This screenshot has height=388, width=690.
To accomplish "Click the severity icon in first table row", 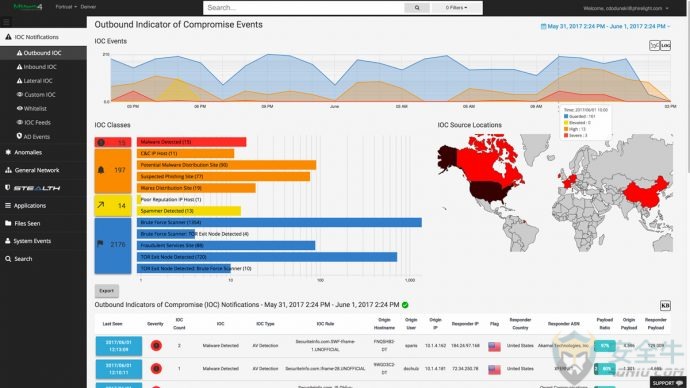I will tap(156, 346).
